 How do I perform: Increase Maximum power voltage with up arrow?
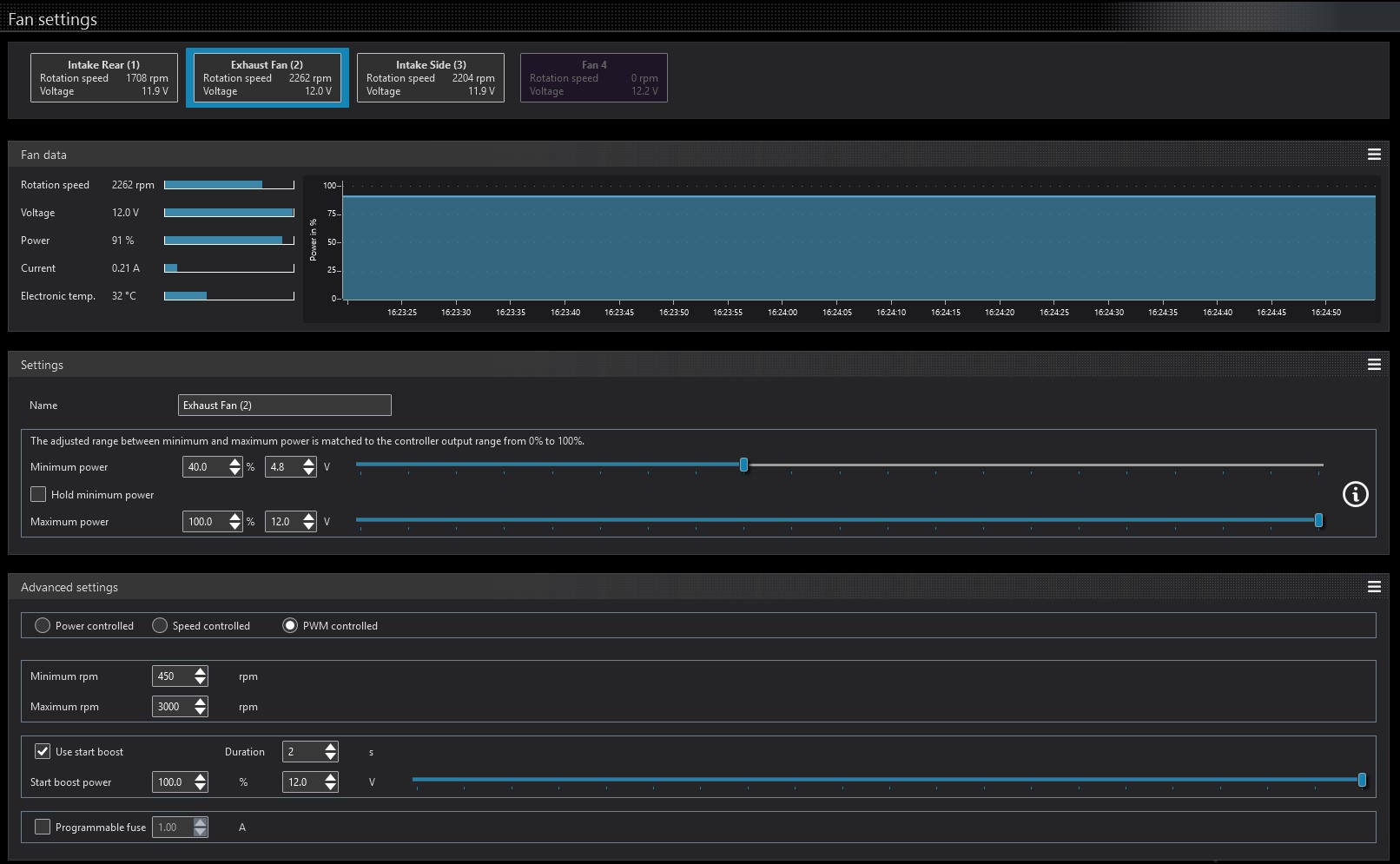tap(309, 517)
